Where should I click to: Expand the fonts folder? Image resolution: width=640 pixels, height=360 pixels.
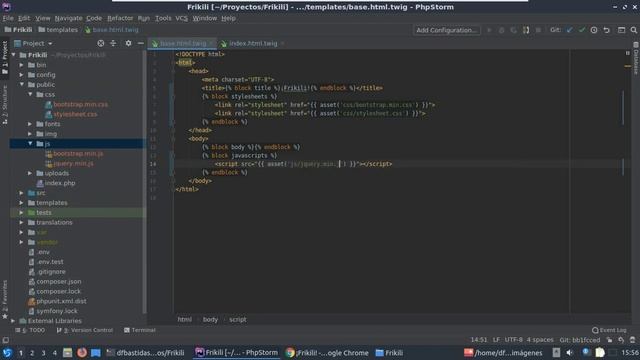[x=30, y=124]
